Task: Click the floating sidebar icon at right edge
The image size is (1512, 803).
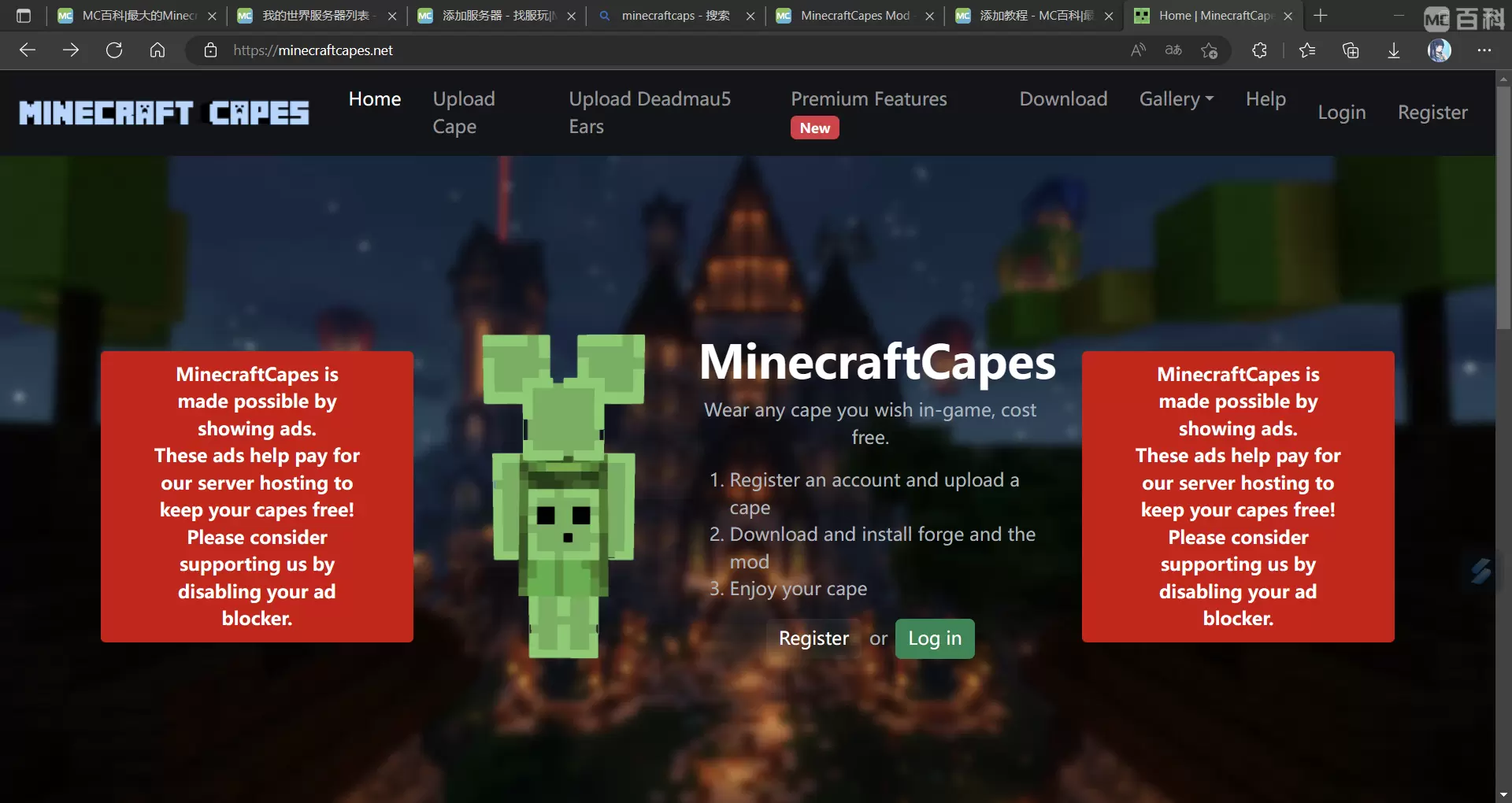Action: [1480, 571]
